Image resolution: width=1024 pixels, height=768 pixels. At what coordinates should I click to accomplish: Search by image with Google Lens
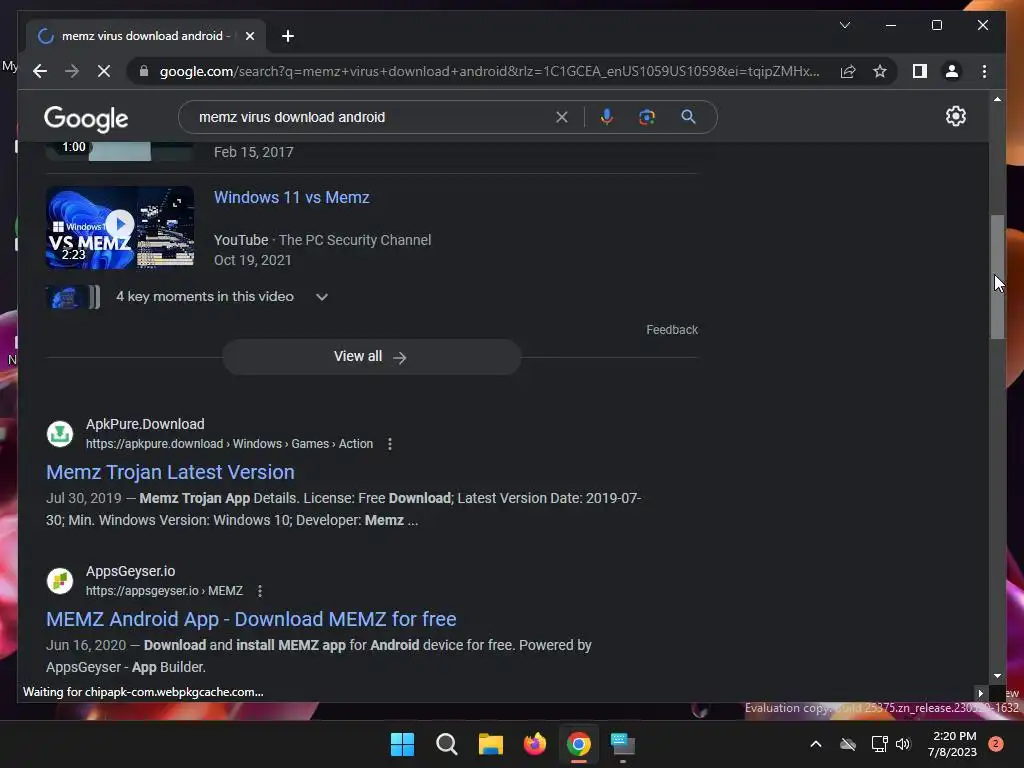pos(647,117)
